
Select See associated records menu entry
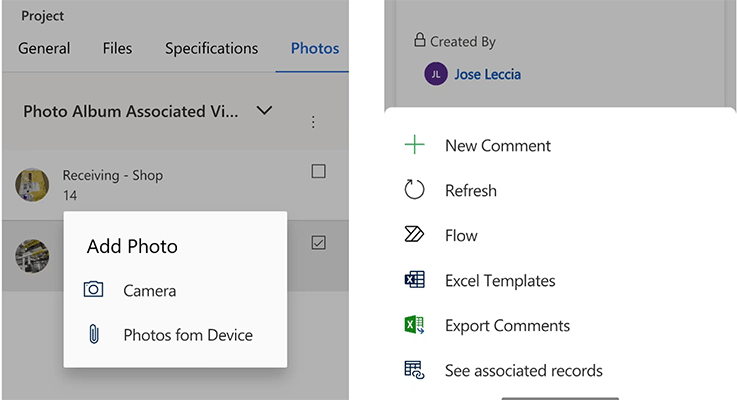coord(523,370)
